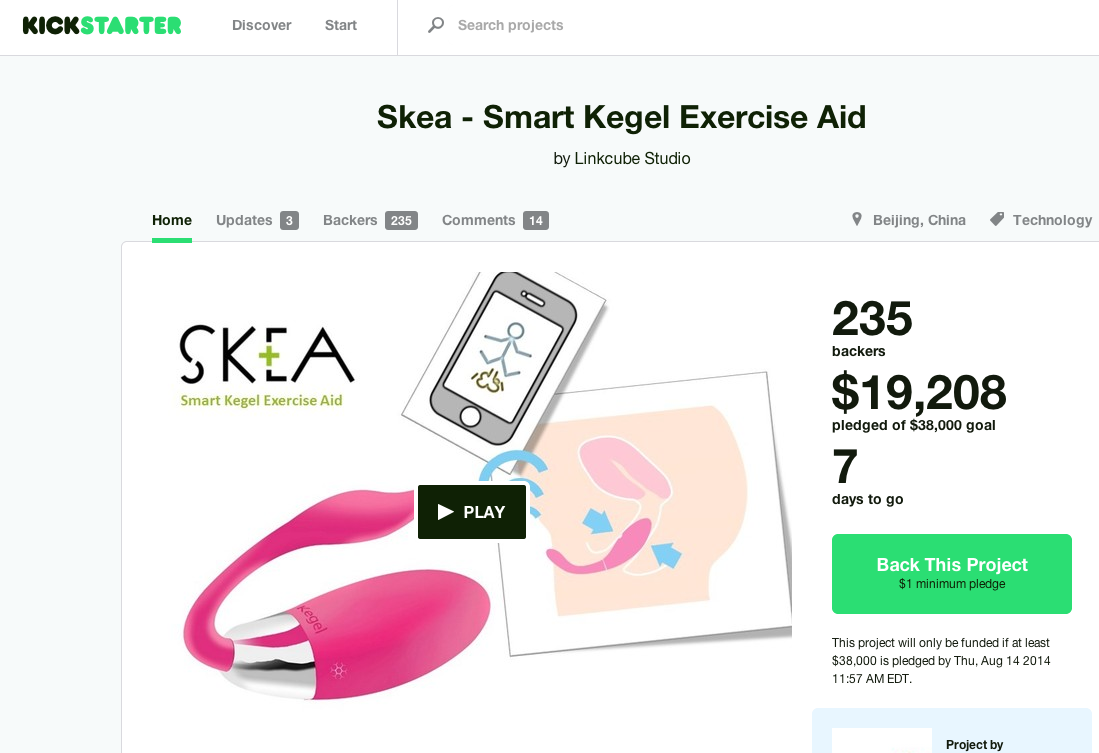
Task: Click the Backers count badge 235
Action: [x=401, y=221]
